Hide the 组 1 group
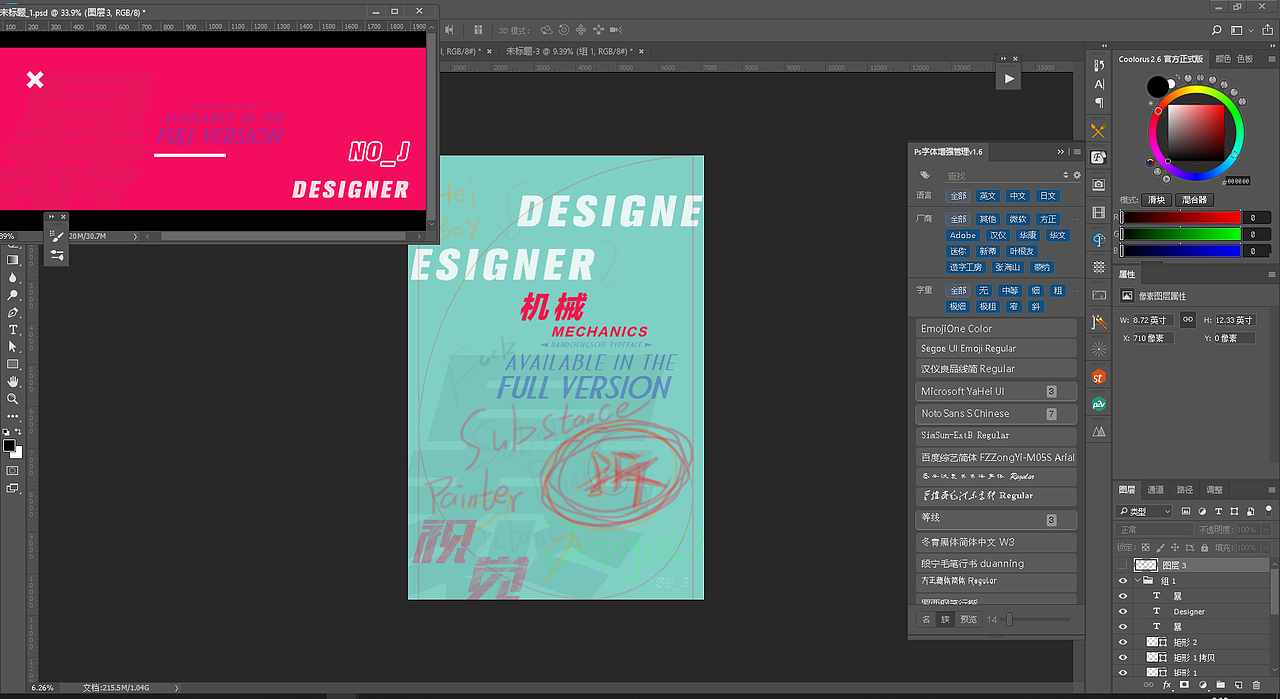The image size is (1280, 699). point(1123,580)
